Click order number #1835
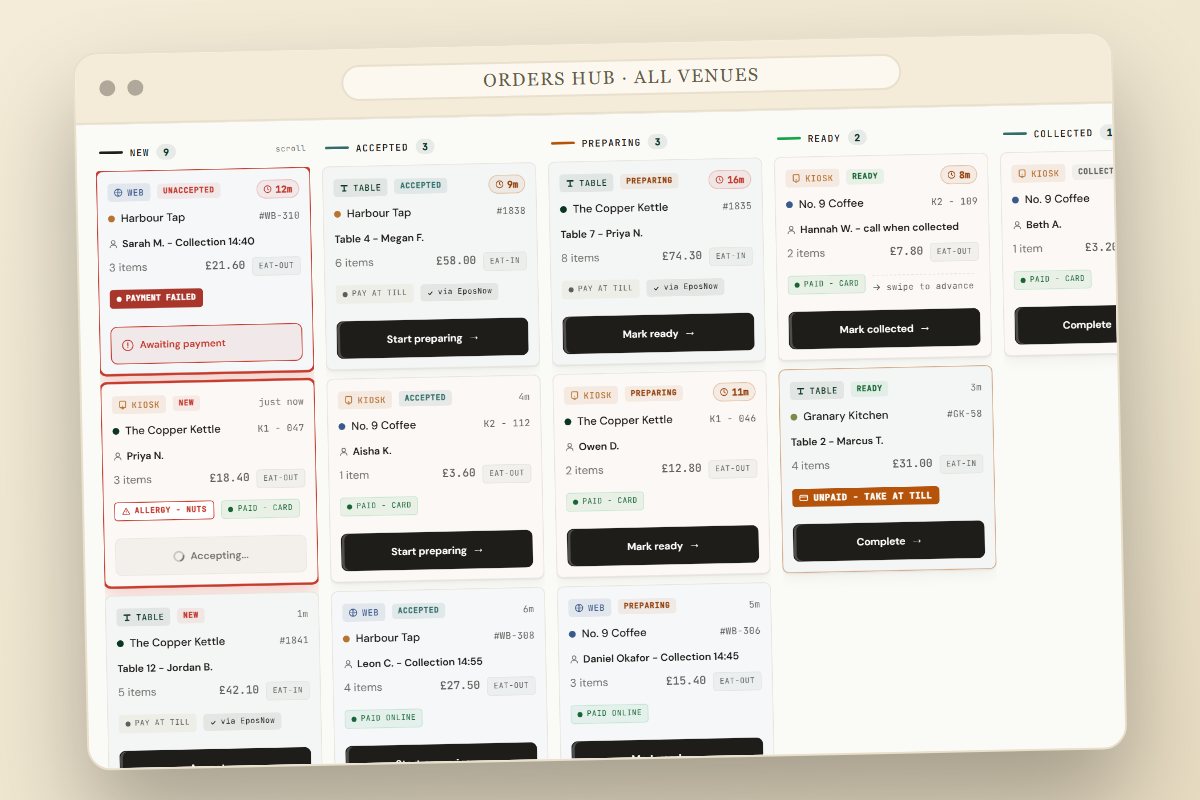This screenshot has height=800, width=1200. pos(736,206)
